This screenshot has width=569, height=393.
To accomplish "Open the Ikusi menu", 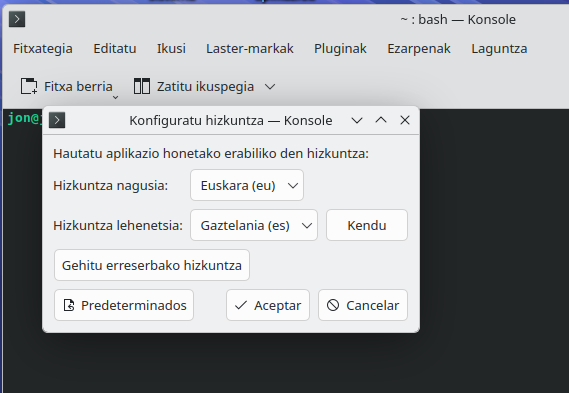I will click(x=171, y=49).
